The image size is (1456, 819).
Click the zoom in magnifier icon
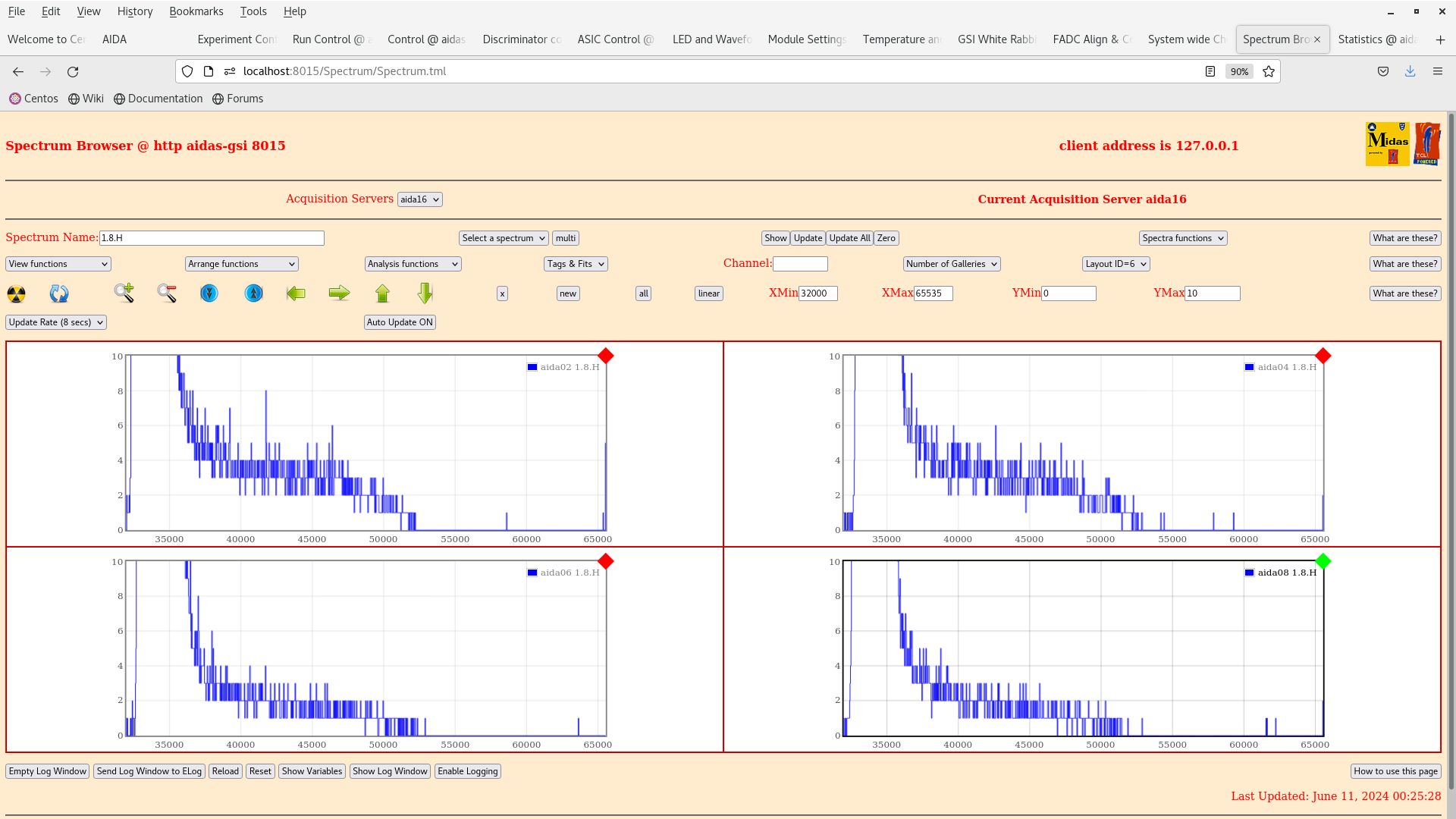click(x=124, y=293)
